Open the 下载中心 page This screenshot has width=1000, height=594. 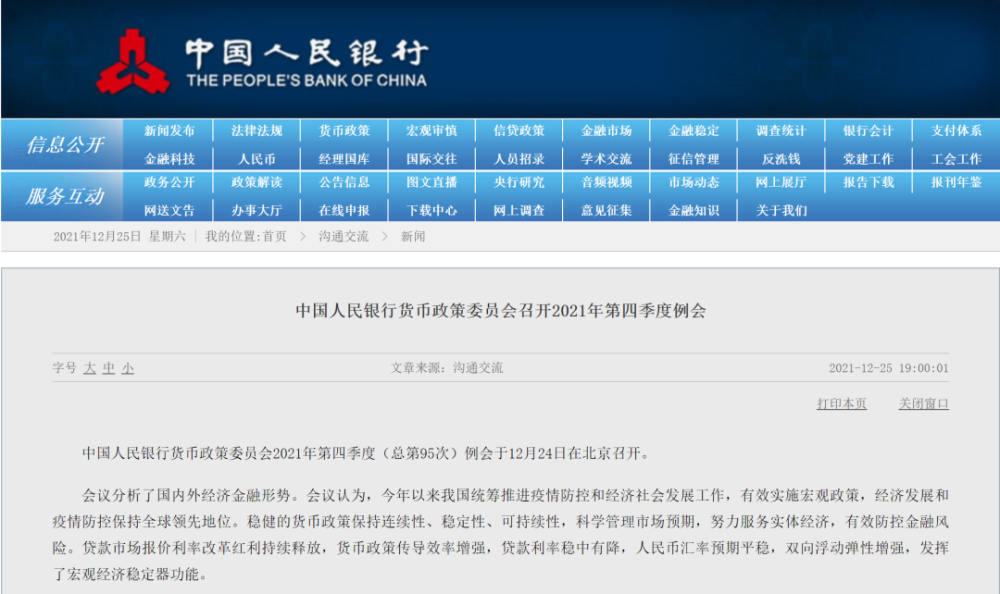432,211
